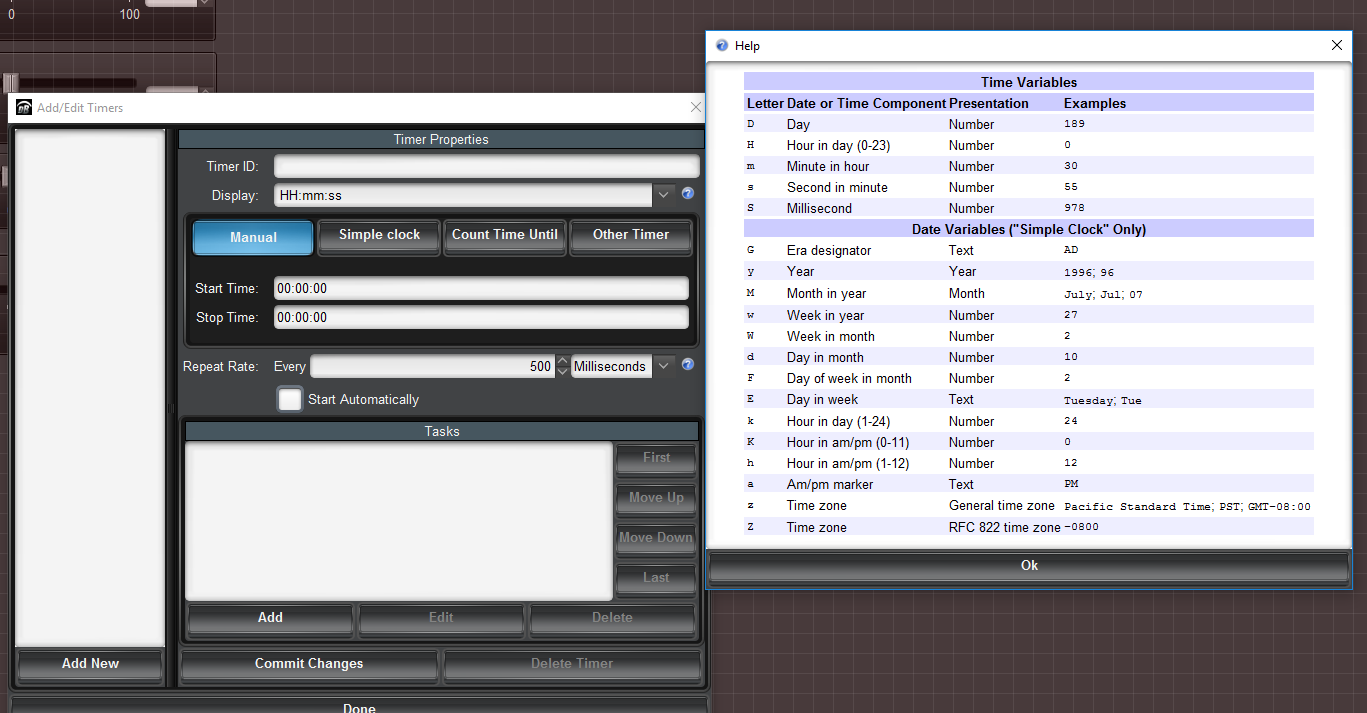Select the Manual timer mode

tap(253, 238)
